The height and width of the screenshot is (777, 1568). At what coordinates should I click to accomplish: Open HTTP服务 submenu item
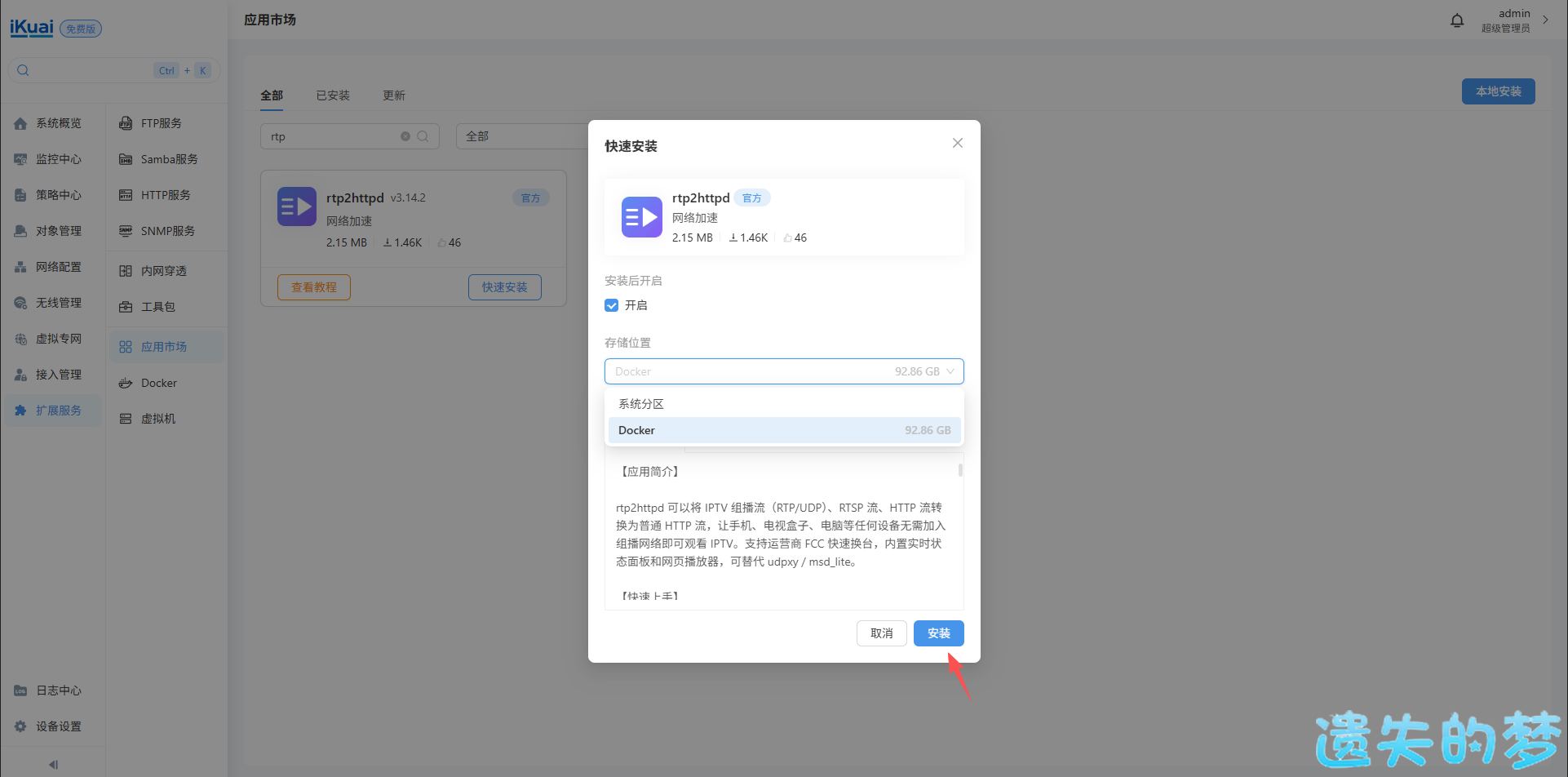point(166,195)
